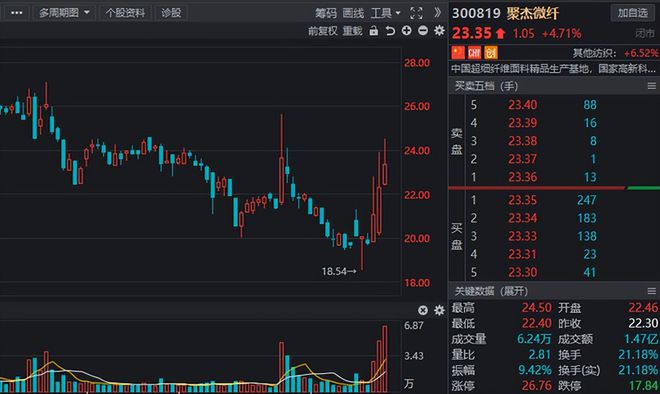The height and width of the screenshot is (394, 660).
Task: Open 买卖五档 panel menu icon
Action: point(652,86)
